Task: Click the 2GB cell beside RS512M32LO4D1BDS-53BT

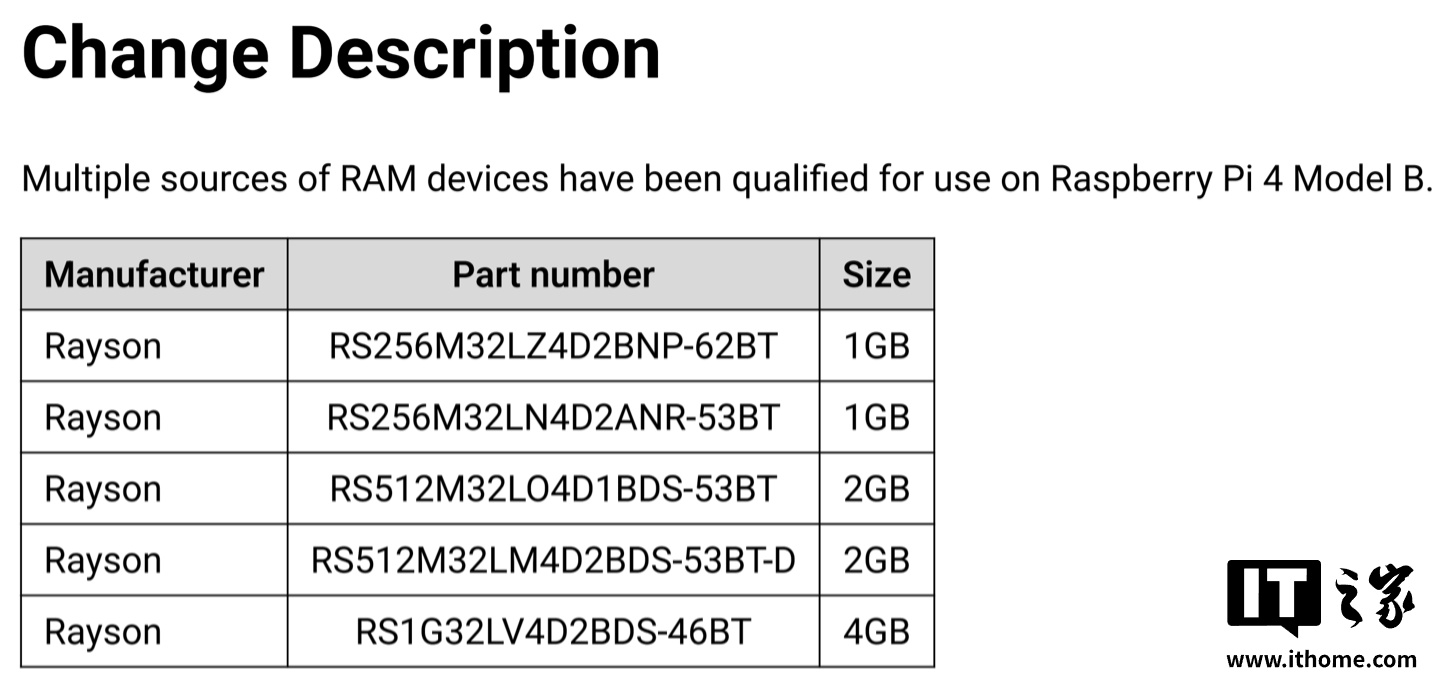Action: (x=876, y=489)
